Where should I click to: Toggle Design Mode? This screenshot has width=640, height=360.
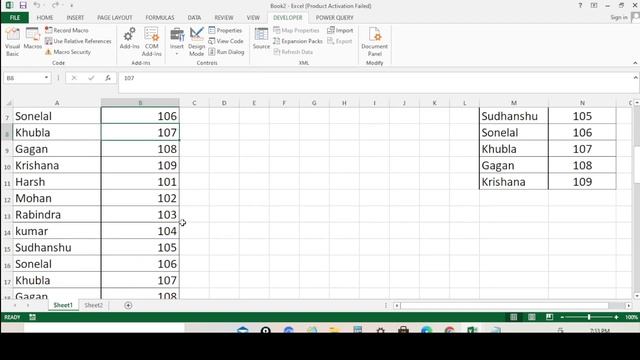(x=196, y=42)
